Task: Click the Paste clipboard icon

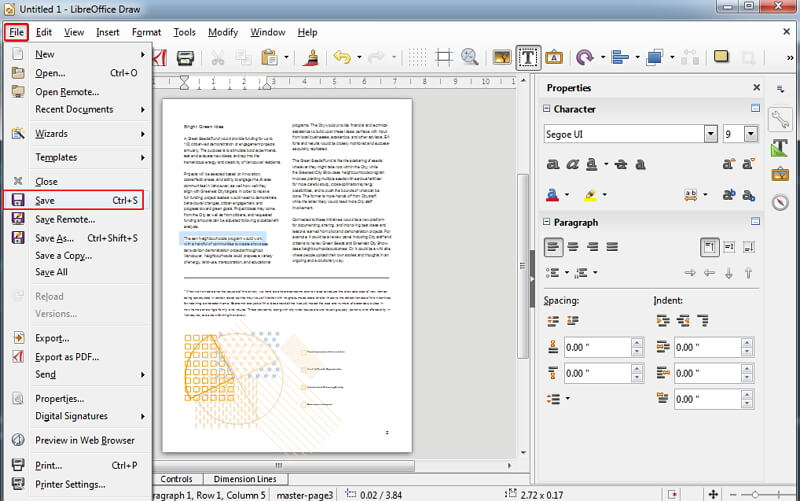Action: (269, 58)
